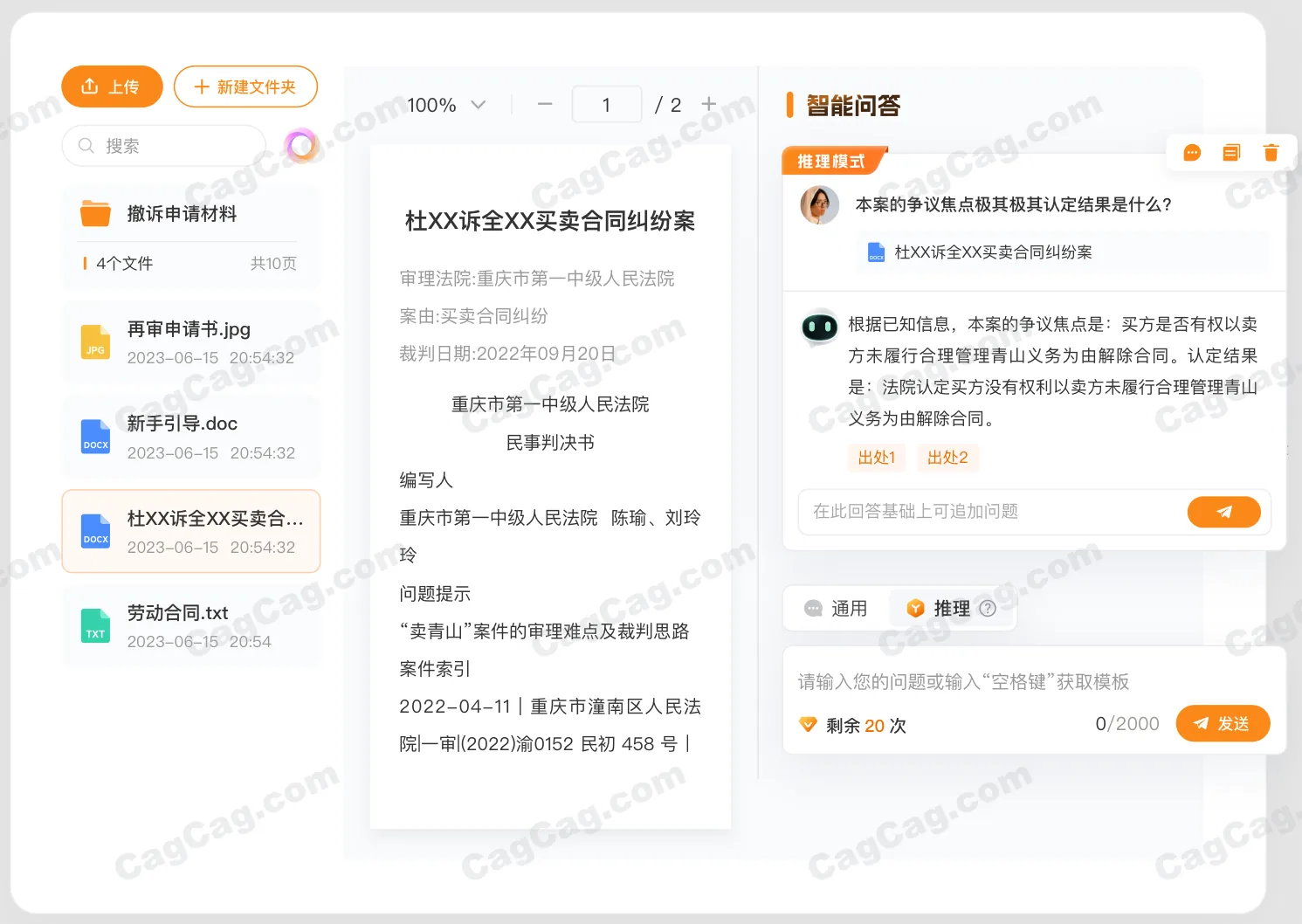Select the file 新手引导.doc
Viewport: 1302px width, 924px height.
point(191,437)
